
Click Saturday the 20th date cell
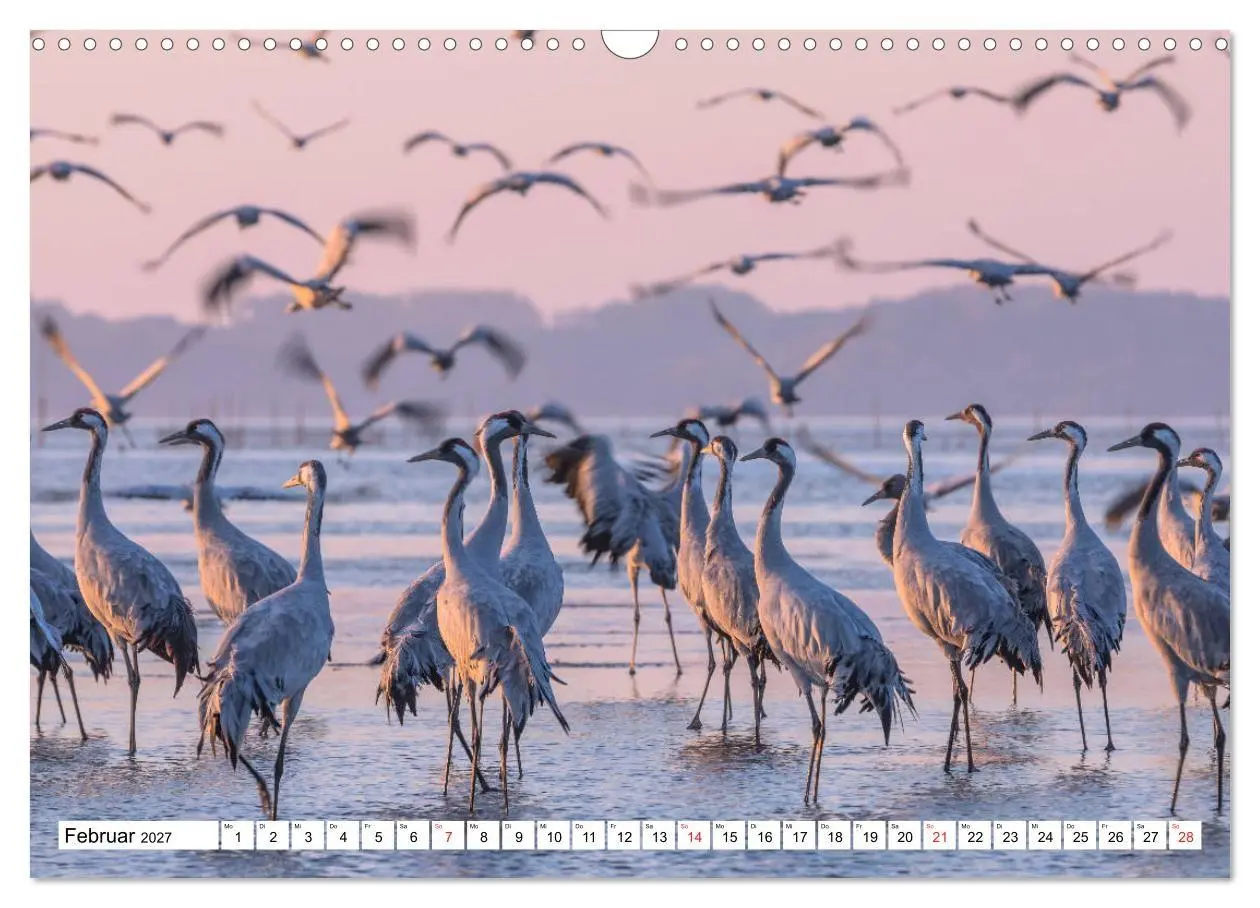click(904, 836)
